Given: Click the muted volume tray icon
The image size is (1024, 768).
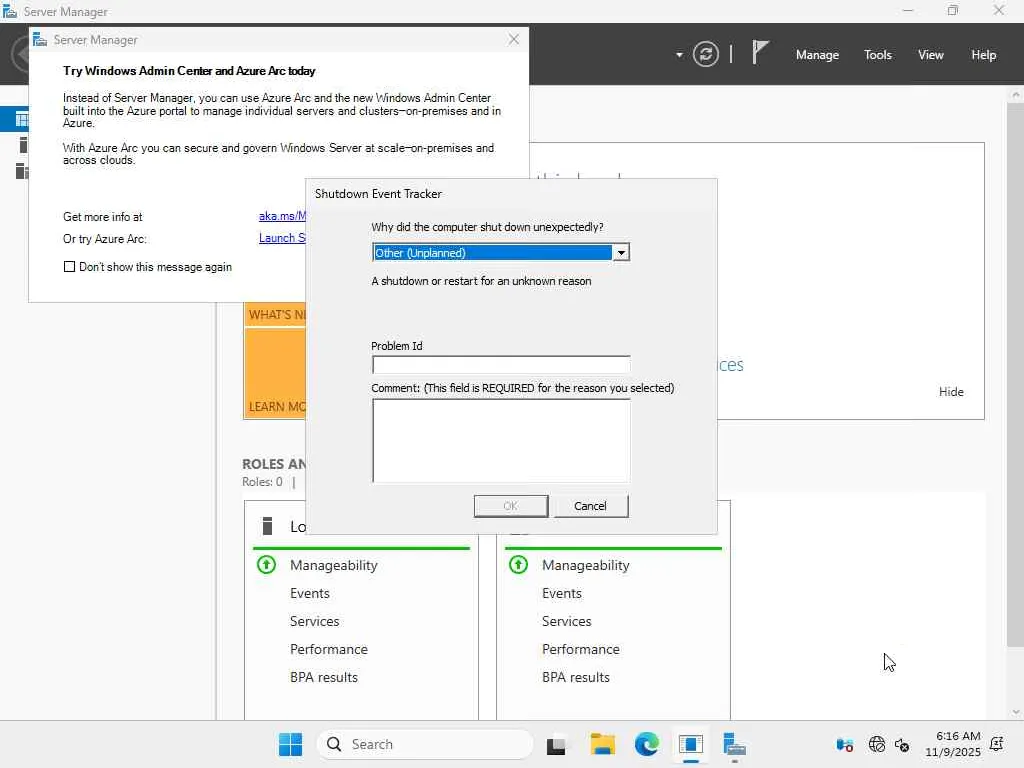Looking at the screenshot, I should 902,744.
